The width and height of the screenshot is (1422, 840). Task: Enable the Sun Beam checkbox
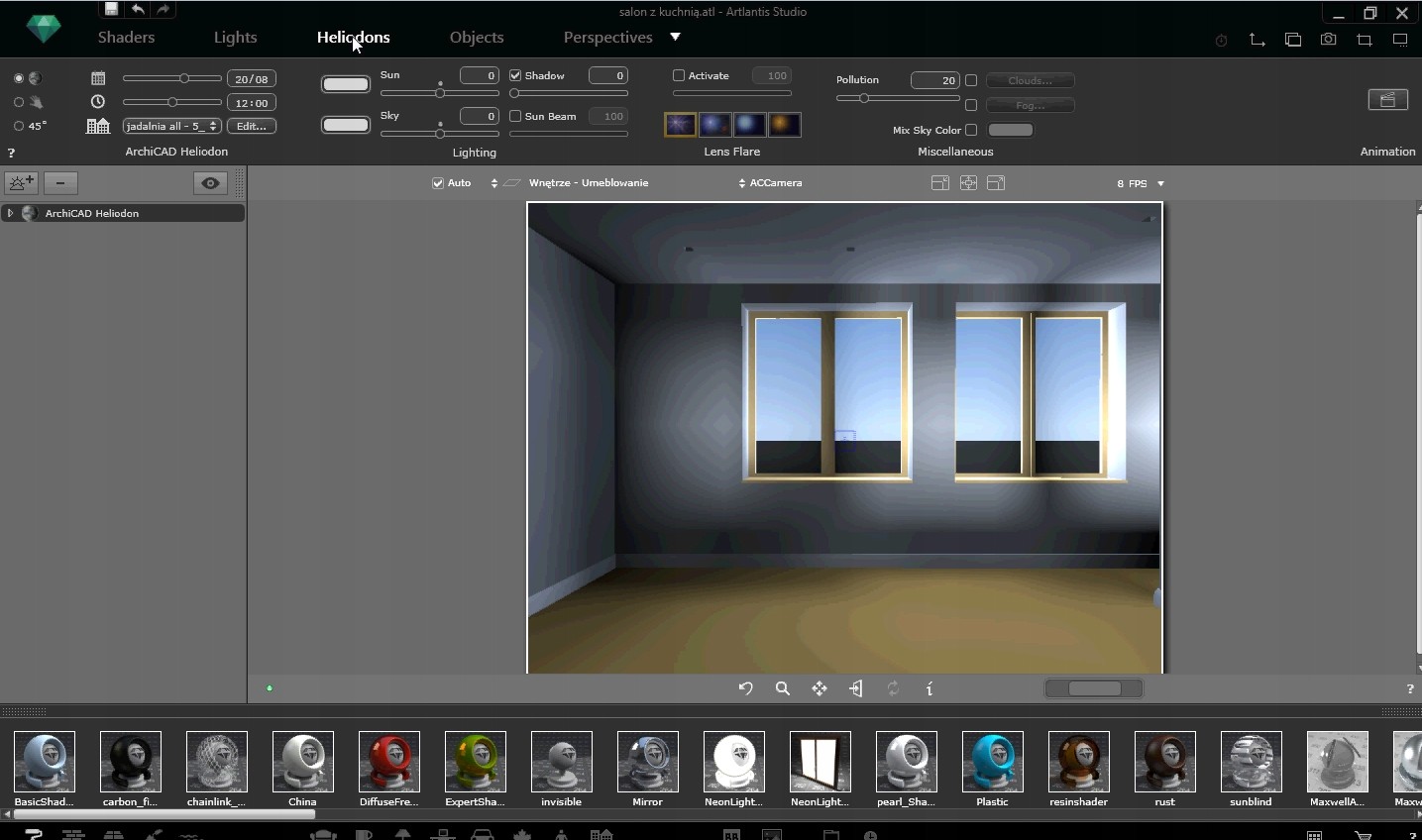click(x=515, y=116)
